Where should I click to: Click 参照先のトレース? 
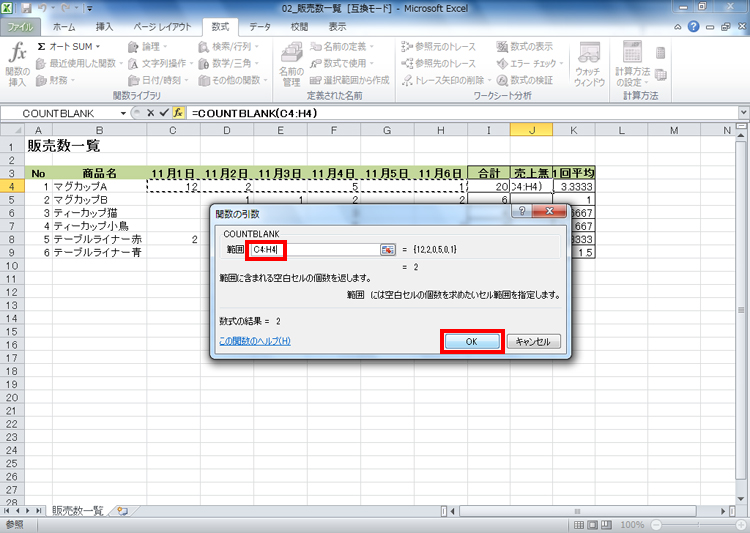pos(439,63)
